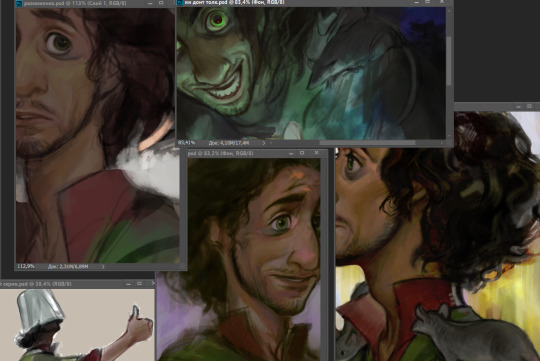The width and height of the screenshot is (540, 361).
Task: Maximize the сериал.psd document window
Action: 139,283
